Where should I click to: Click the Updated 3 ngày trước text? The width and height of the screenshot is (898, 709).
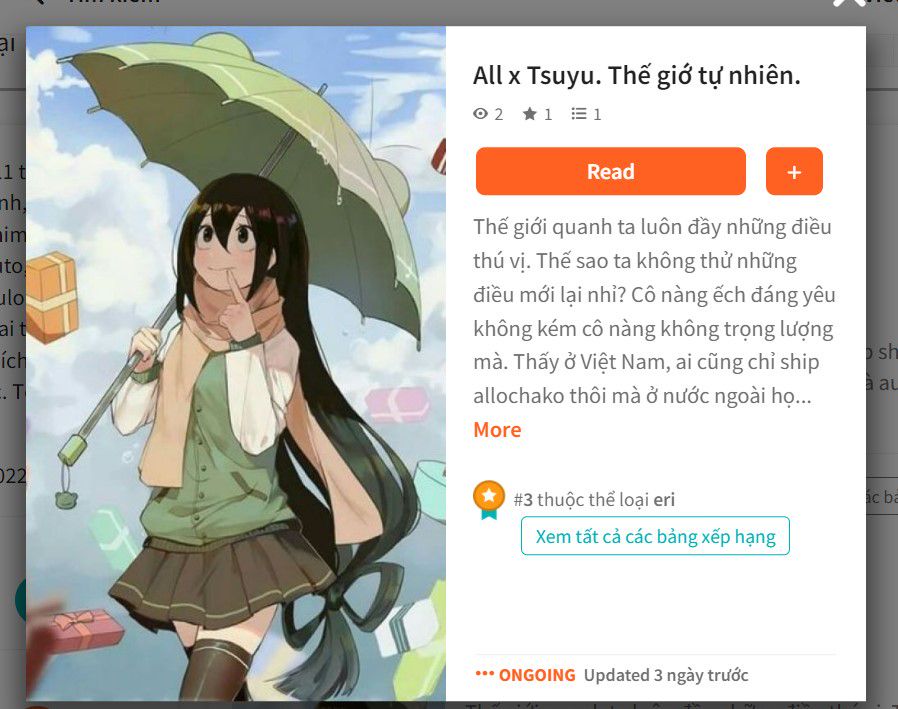point(666,675)
